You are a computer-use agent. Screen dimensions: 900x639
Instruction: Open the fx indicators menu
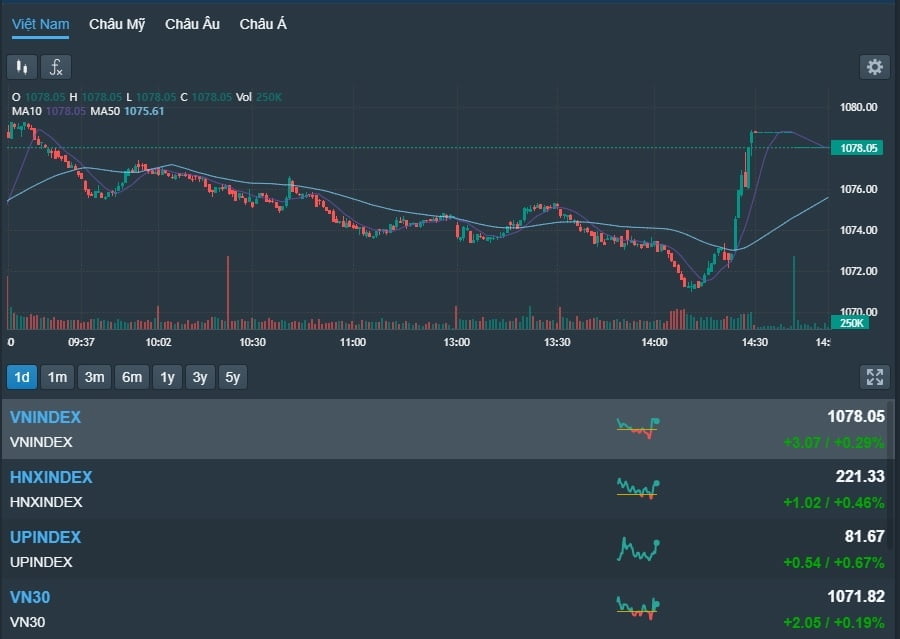[56, 67]
